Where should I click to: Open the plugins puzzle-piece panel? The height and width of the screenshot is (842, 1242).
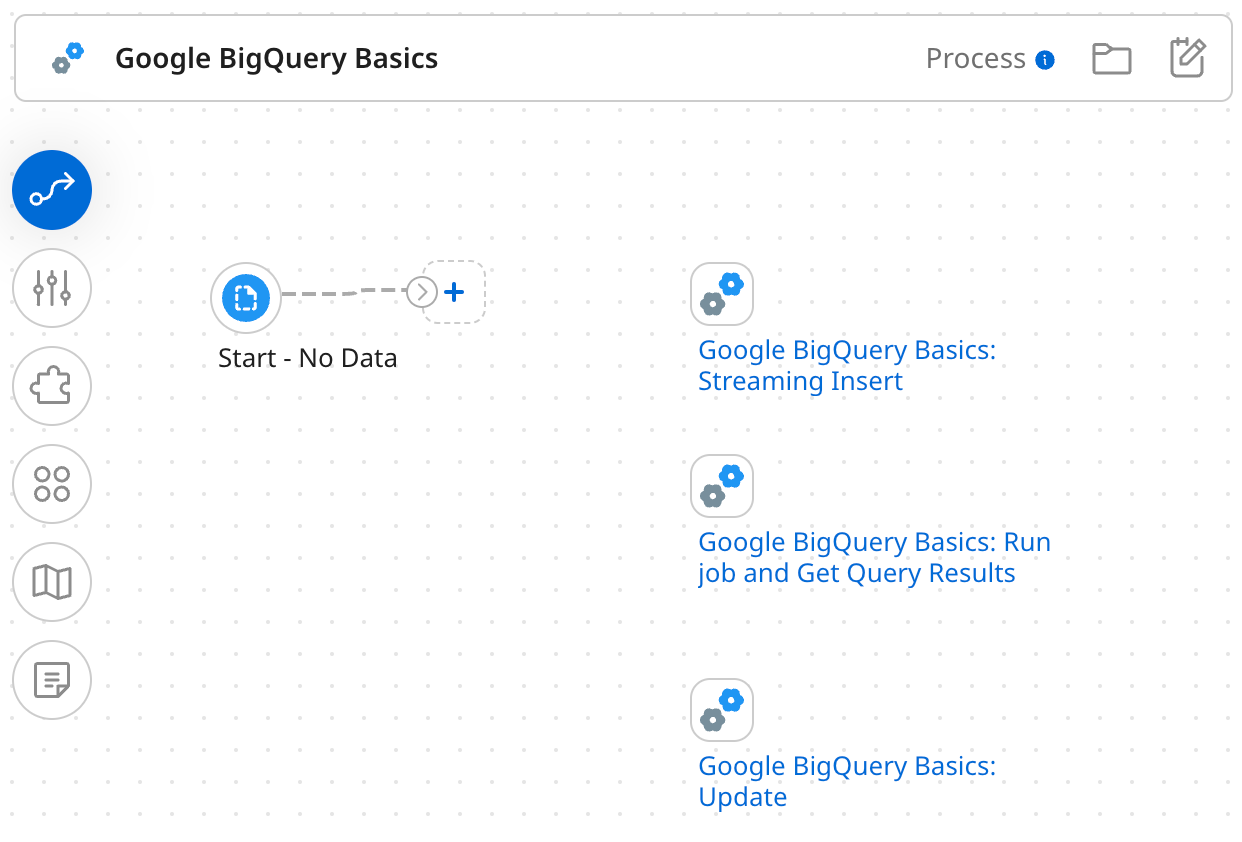52,386
